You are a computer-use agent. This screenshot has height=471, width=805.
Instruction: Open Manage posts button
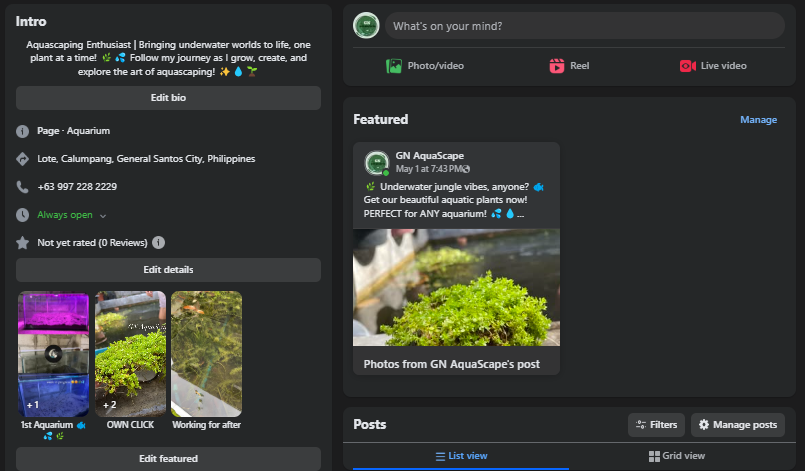click(x=738, y=425)
